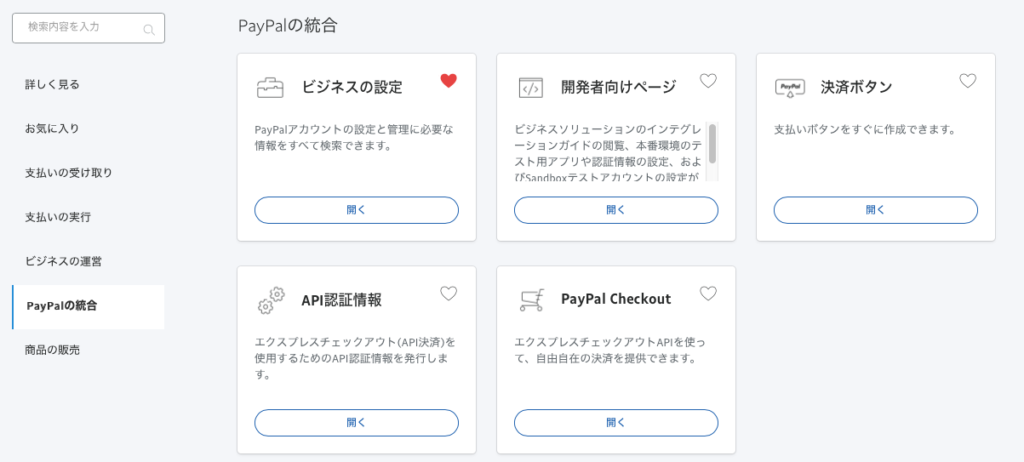Favorite 決済ボタン with the heart icon
The image size is (1024, 462).
coord(967,81)
